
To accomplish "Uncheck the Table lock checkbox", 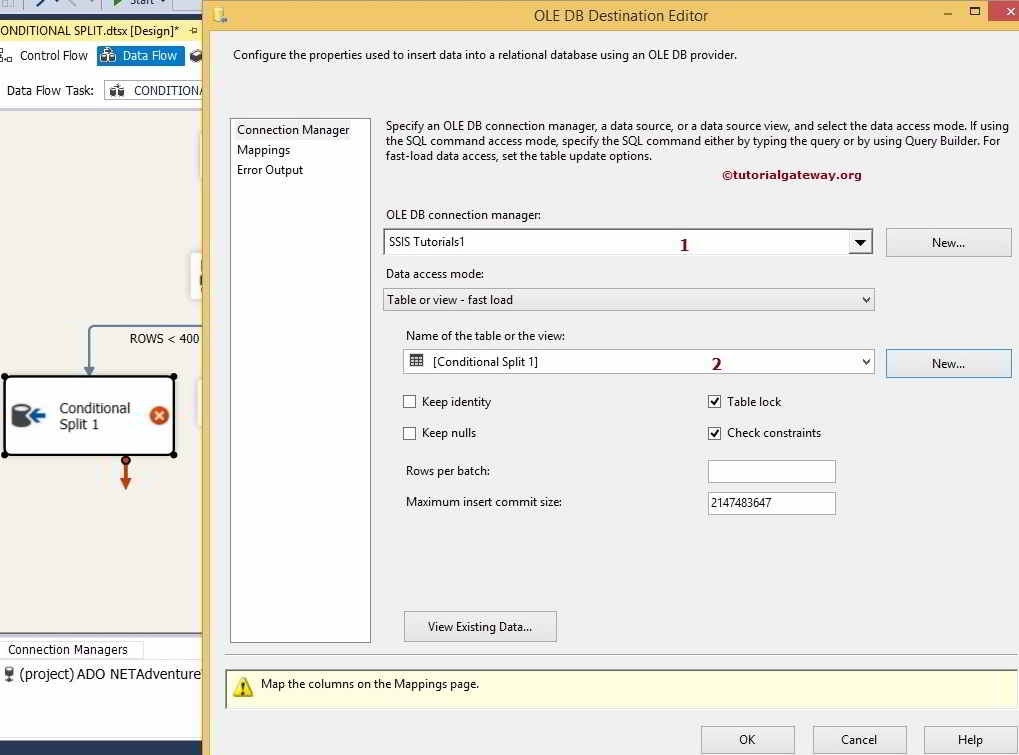I will (714, 401).
